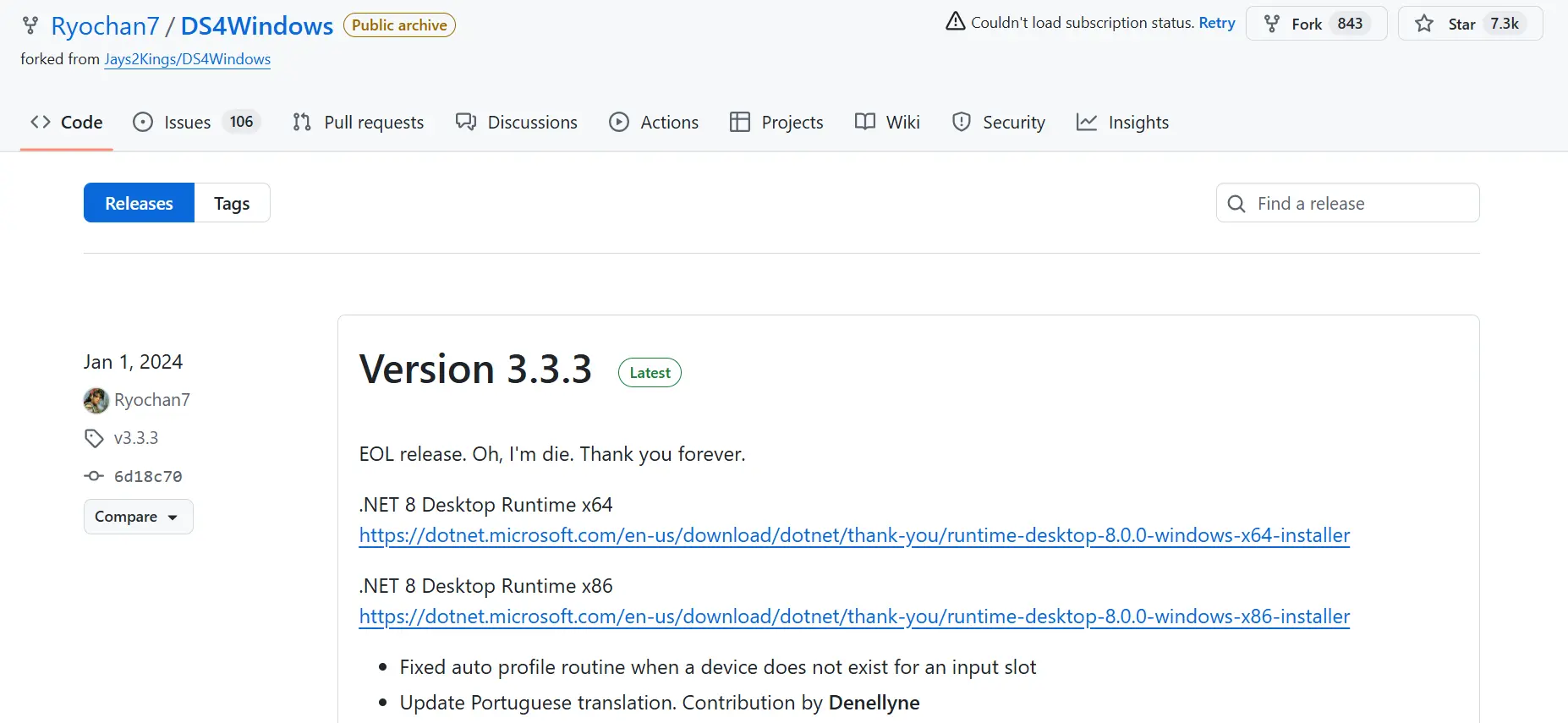Star the DS4Windows repository
This screenshot has height=723, width=1568.
pos(1470,24)
